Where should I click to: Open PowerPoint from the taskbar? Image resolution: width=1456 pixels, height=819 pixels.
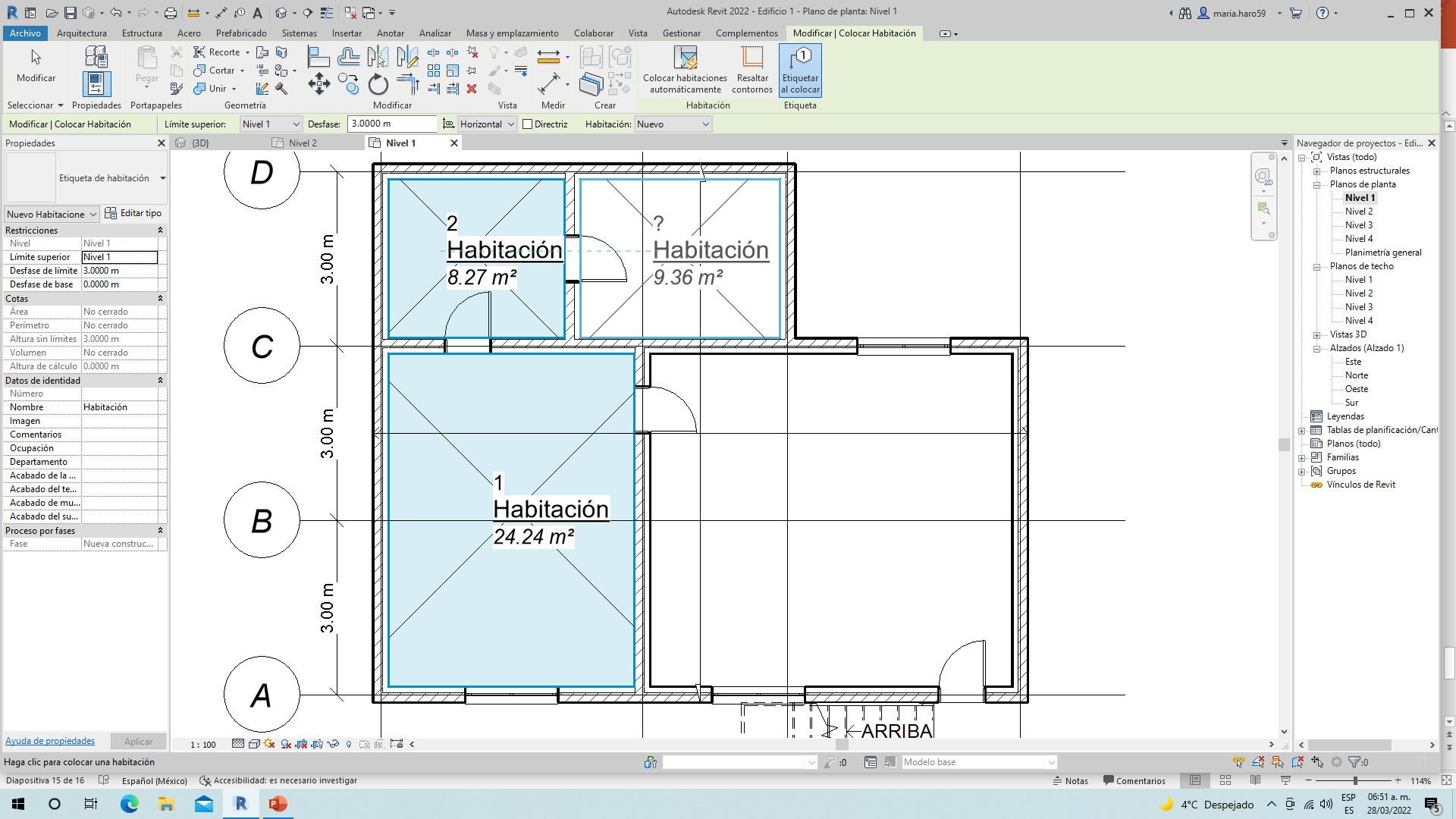pyautogui.click(x=278, y=804)
